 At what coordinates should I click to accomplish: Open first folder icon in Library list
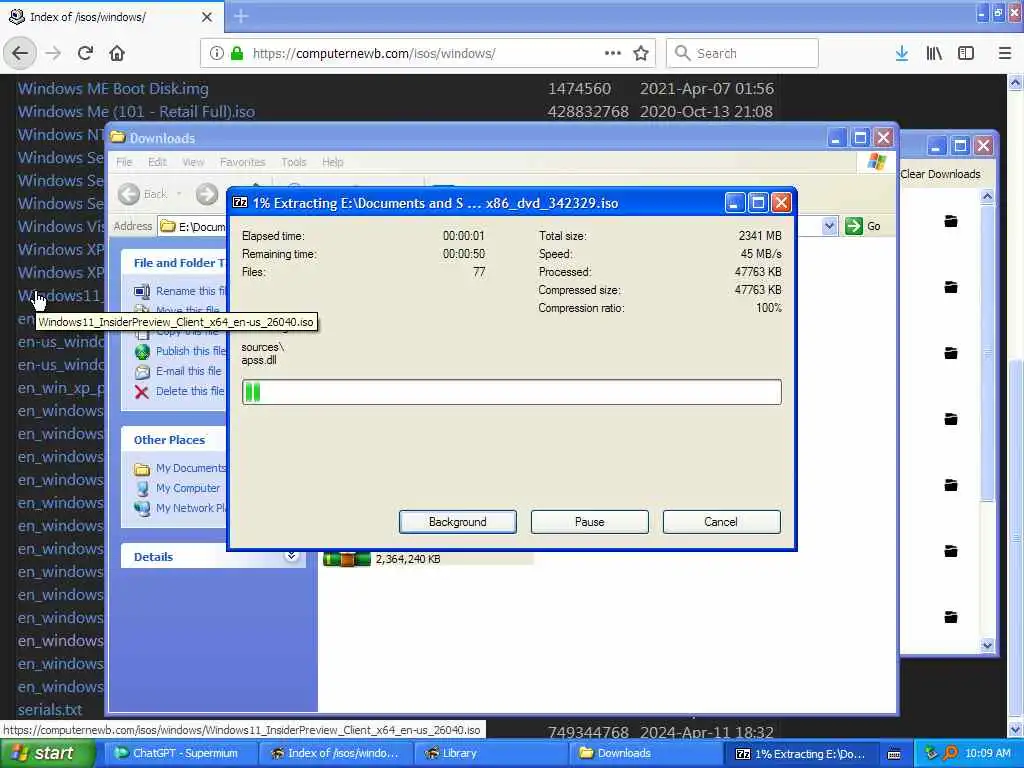coord(951,221)
